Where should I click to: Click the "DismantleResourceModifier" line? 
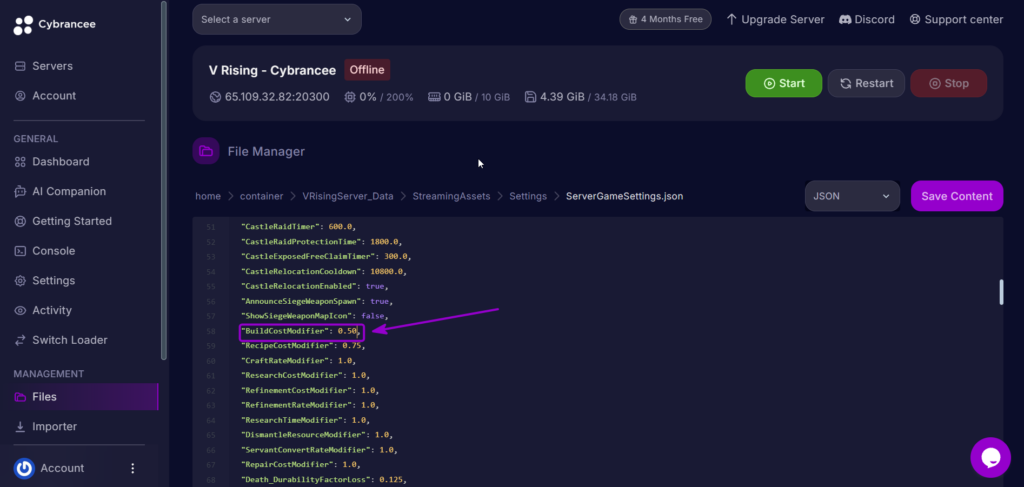click(317, 435)
